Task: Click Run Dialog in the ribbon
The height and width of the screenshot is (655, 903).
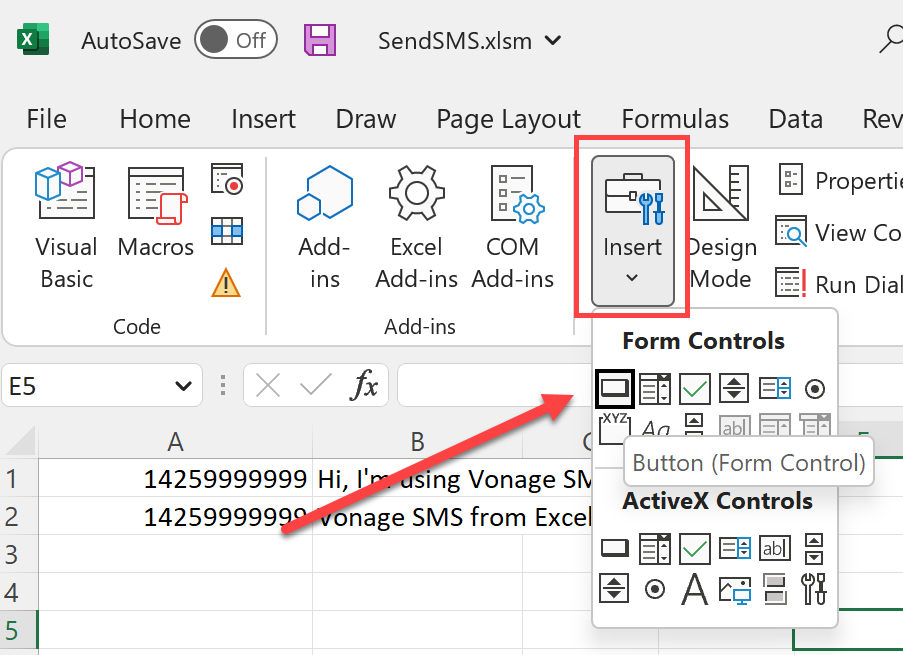Action: pos(838,284)
